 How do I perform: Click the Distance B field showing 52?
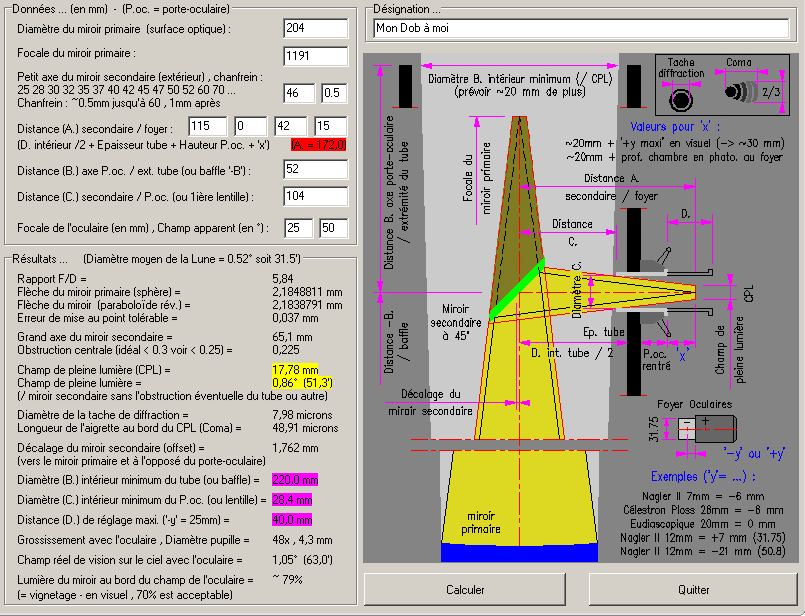click(315, 170)
